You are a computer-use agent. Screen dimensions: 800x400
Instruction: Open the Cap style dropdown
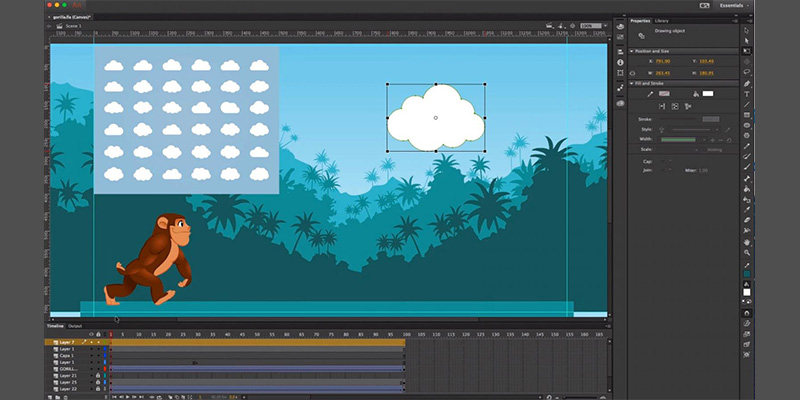click(666, 161)
